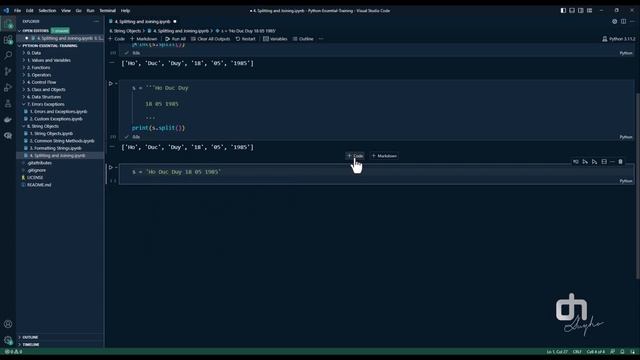
Task: Click Run All in notebook toolbar
Action: pyautogui.click(x=176, y=39)
